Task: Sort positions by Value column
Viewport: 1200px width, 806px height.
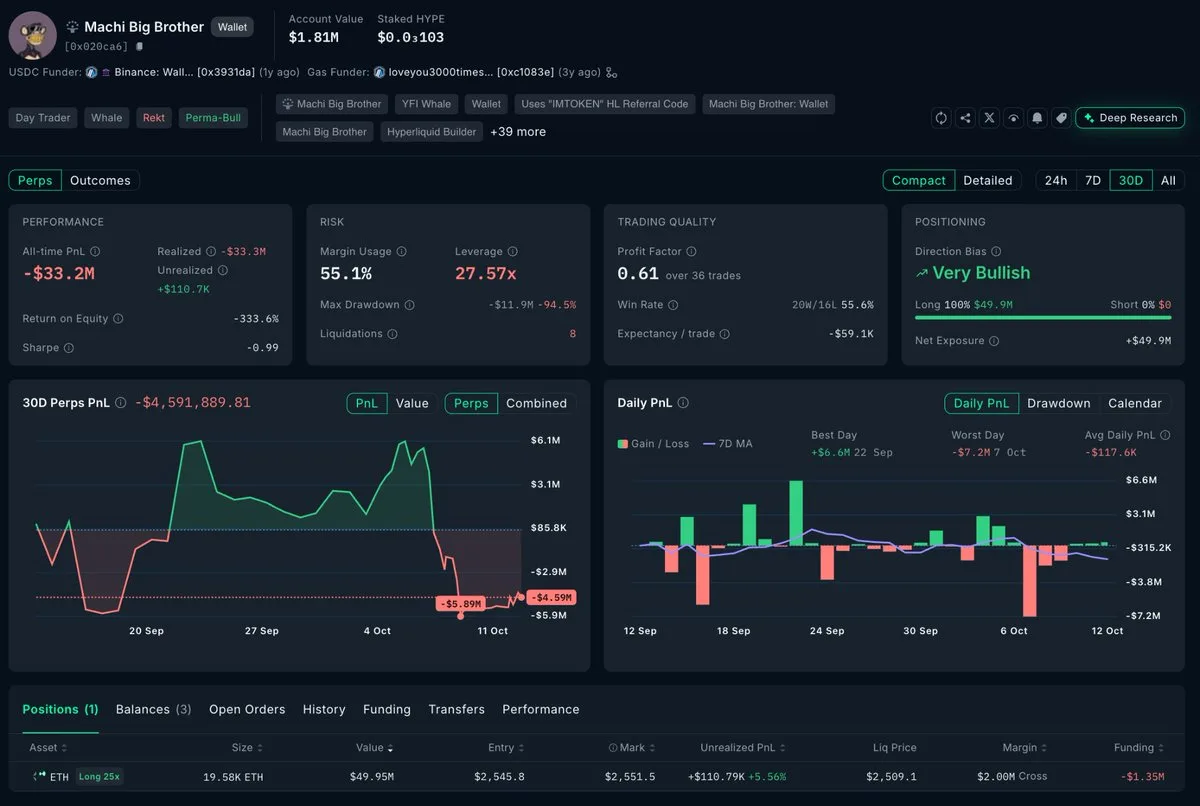Action: tap(375, 748)
